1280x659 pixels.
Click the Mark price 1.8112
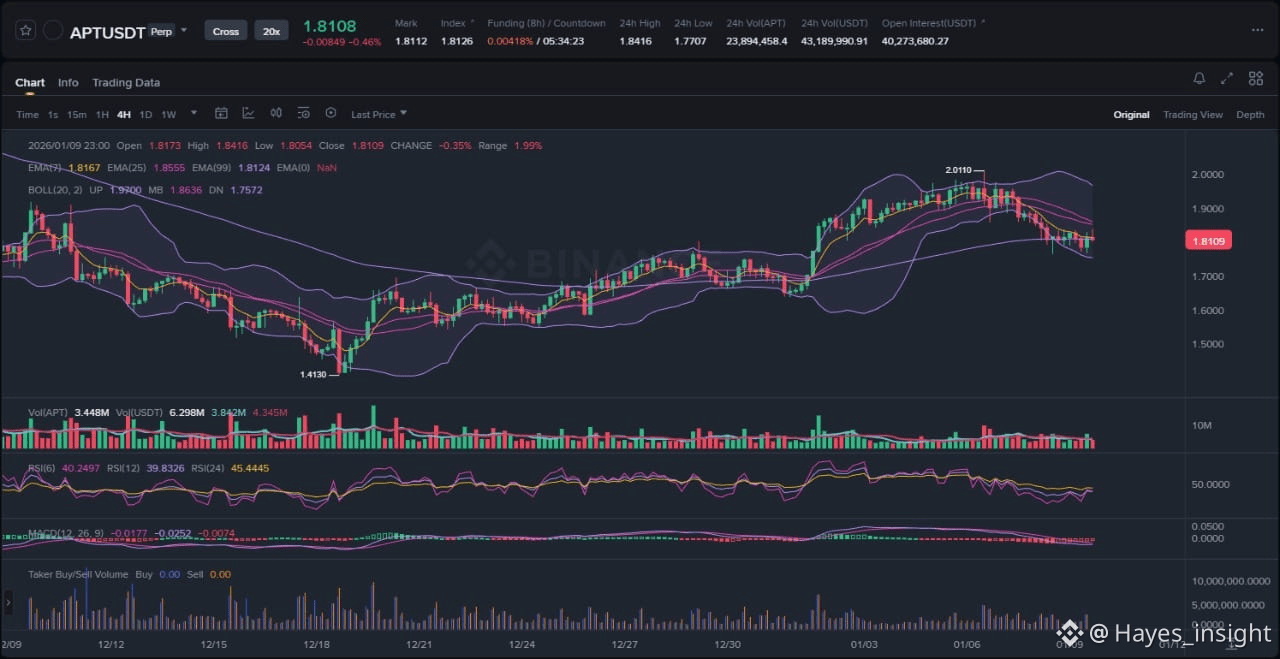[411, 41]
